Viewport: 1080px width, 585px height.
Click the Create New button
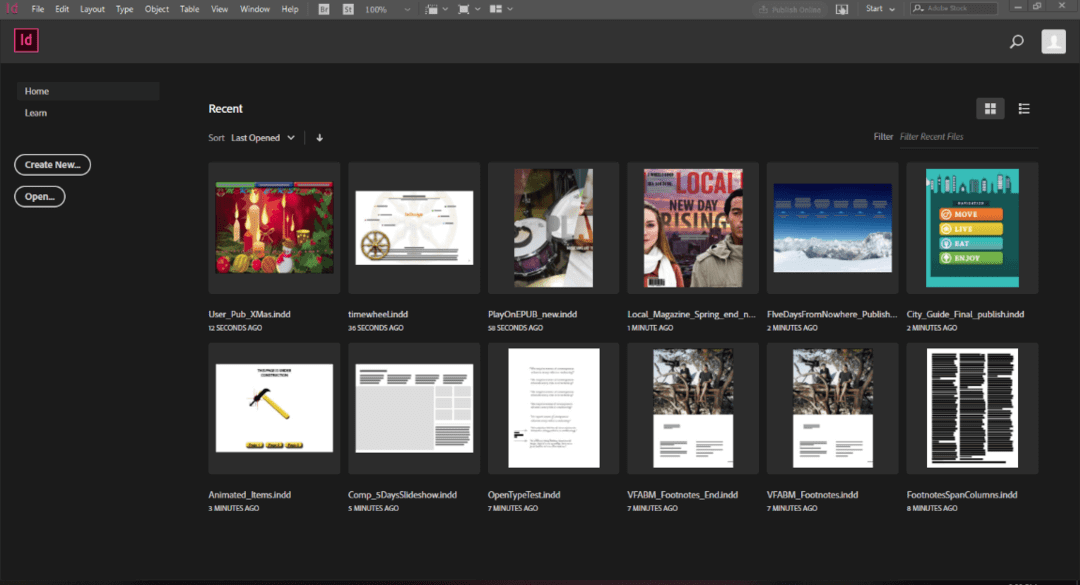click(x=52, y=164)
